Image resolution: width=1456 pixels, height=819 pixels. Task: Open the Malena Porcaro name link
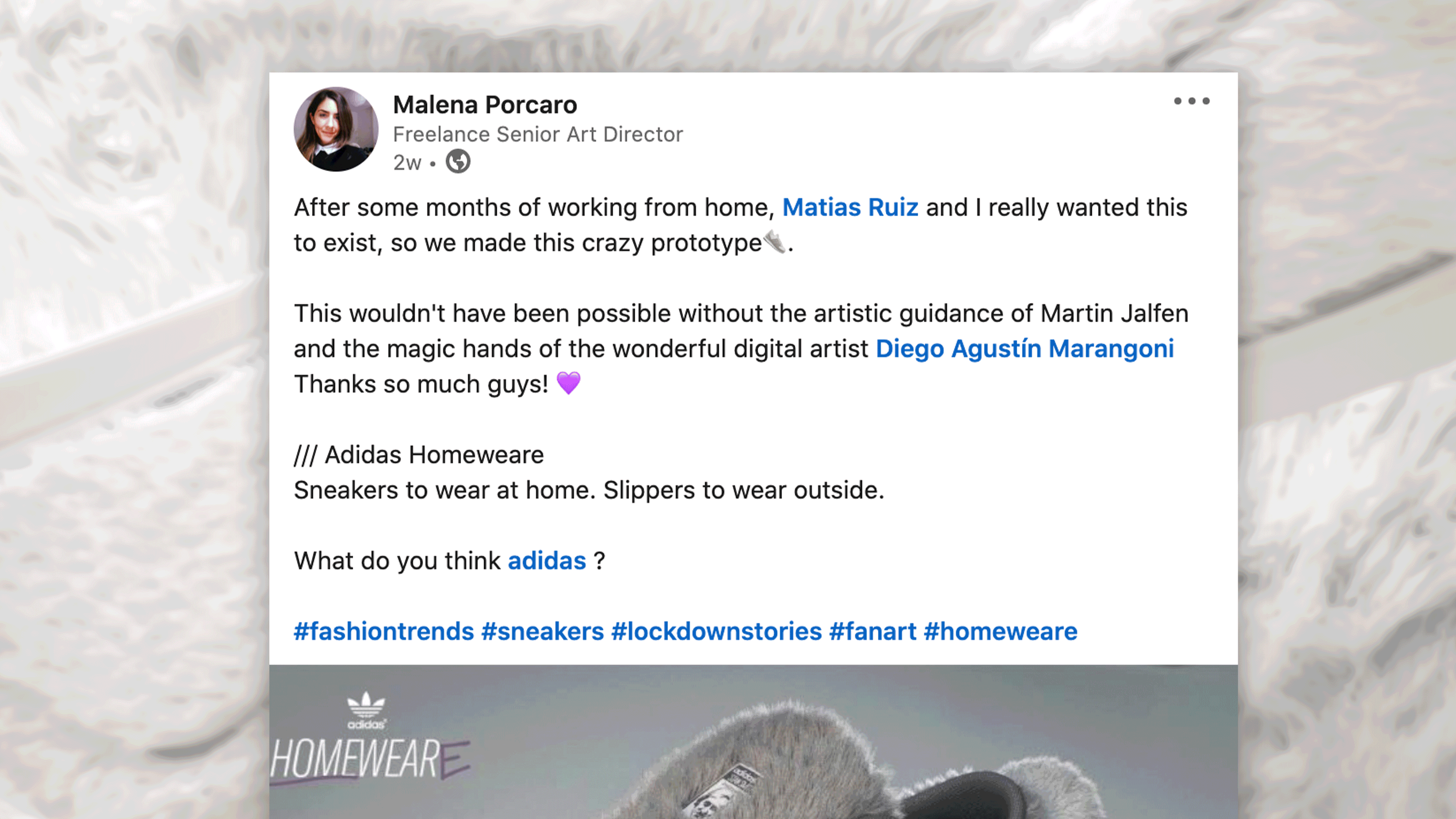click(485, 105)
